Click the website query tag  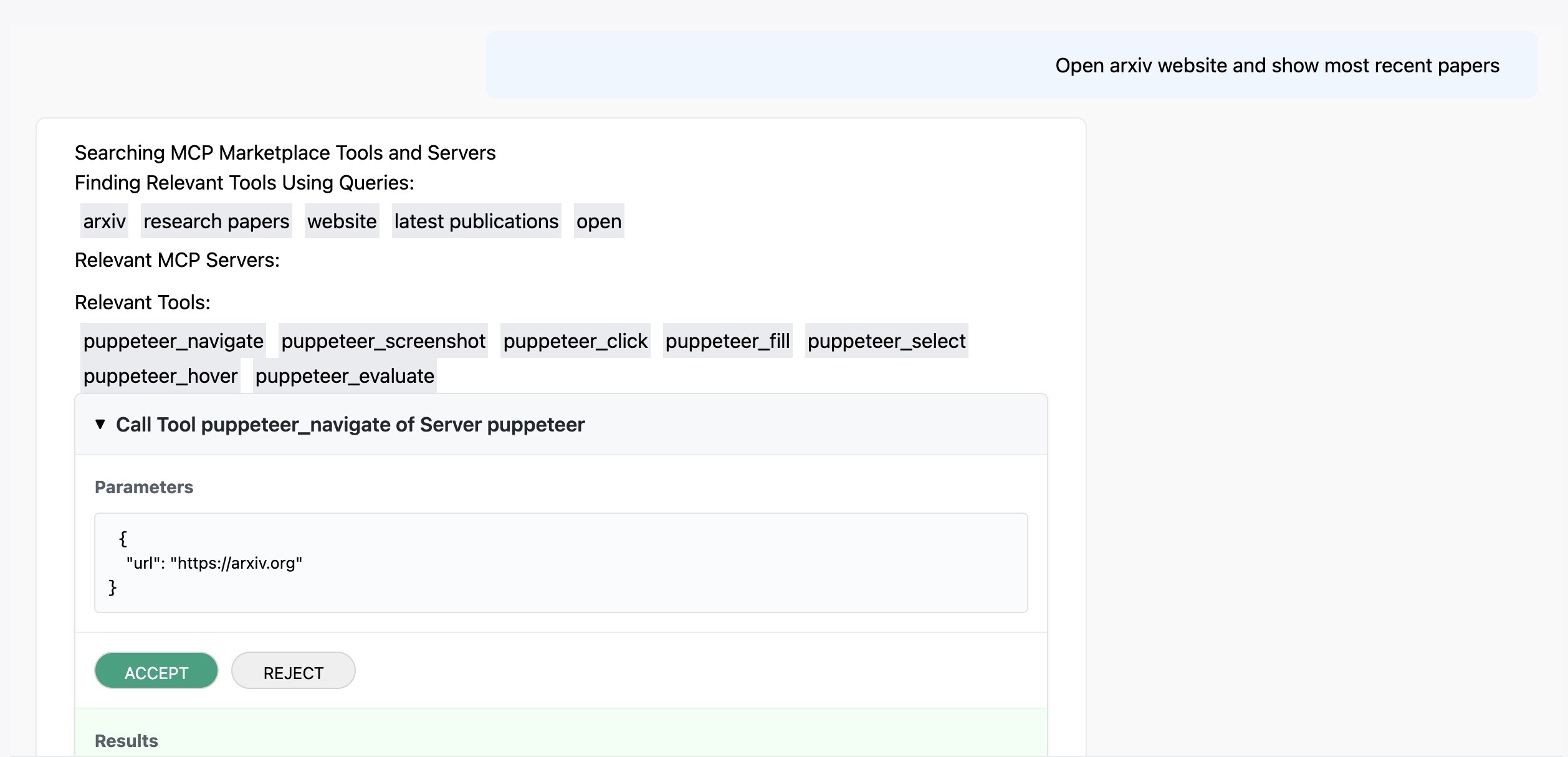coord(342,221)
